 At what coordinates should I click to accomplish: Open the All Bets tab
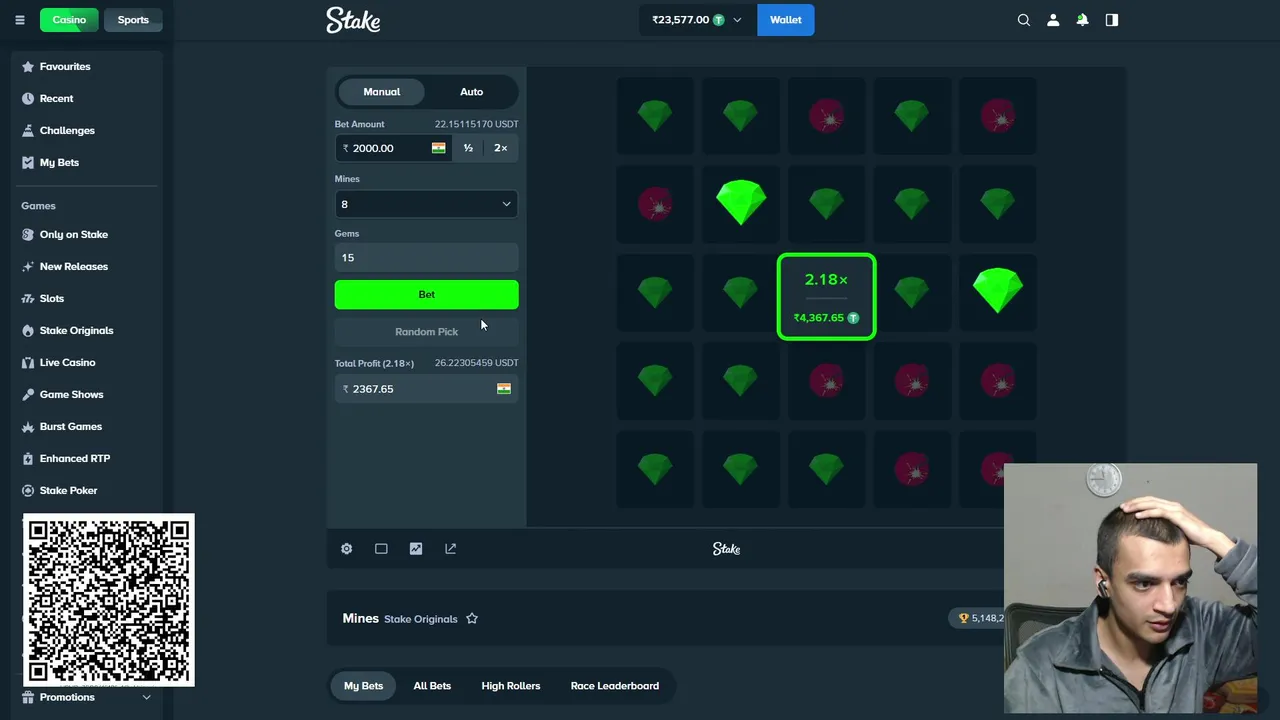click(x=432, y=685)
